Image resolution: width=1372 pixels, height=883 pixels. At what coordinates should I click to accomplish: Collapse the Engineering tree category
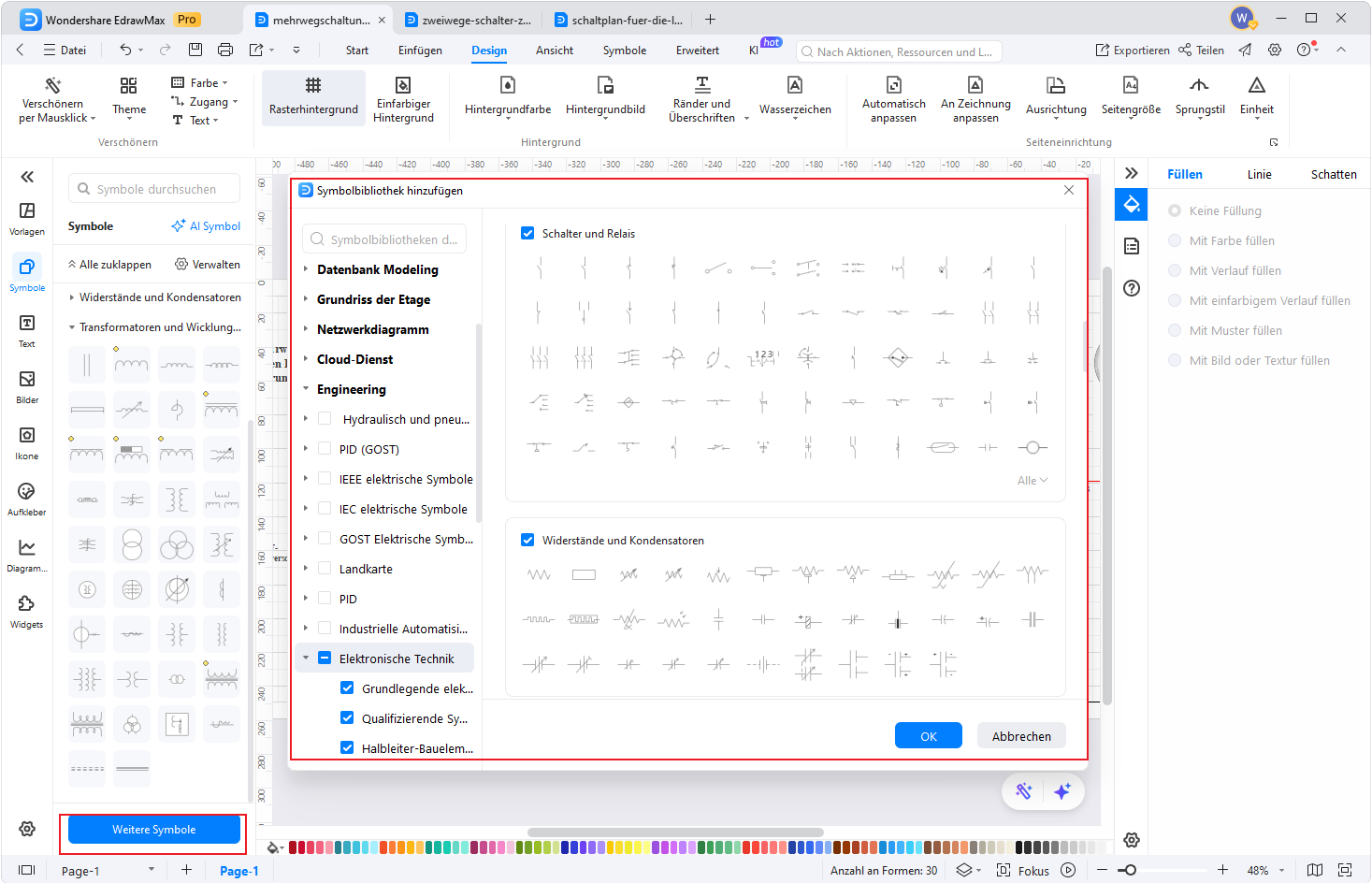[x=306, y=389]
